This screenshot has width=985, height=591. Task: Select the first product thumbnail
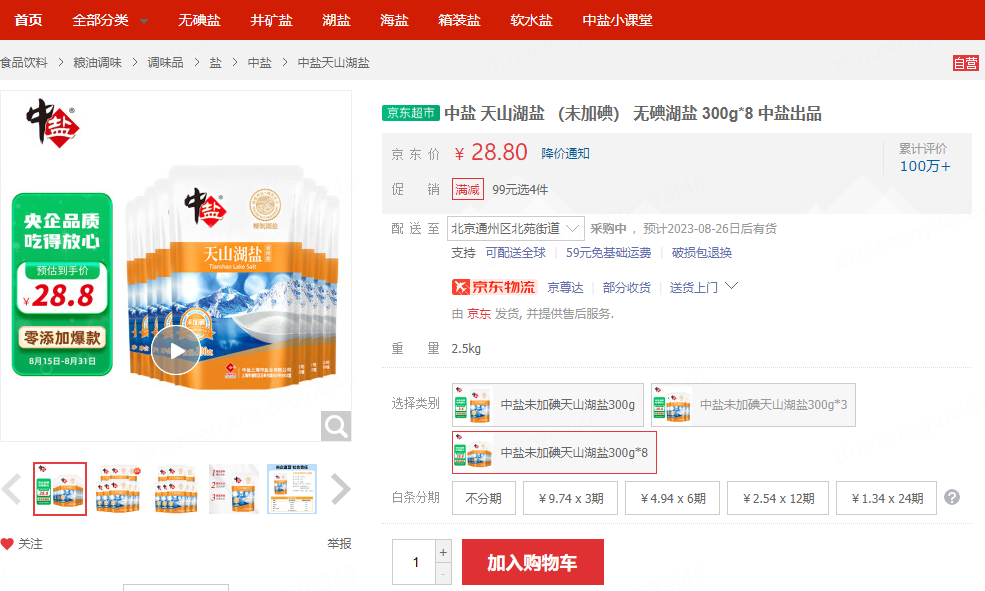tap(60, 489)
